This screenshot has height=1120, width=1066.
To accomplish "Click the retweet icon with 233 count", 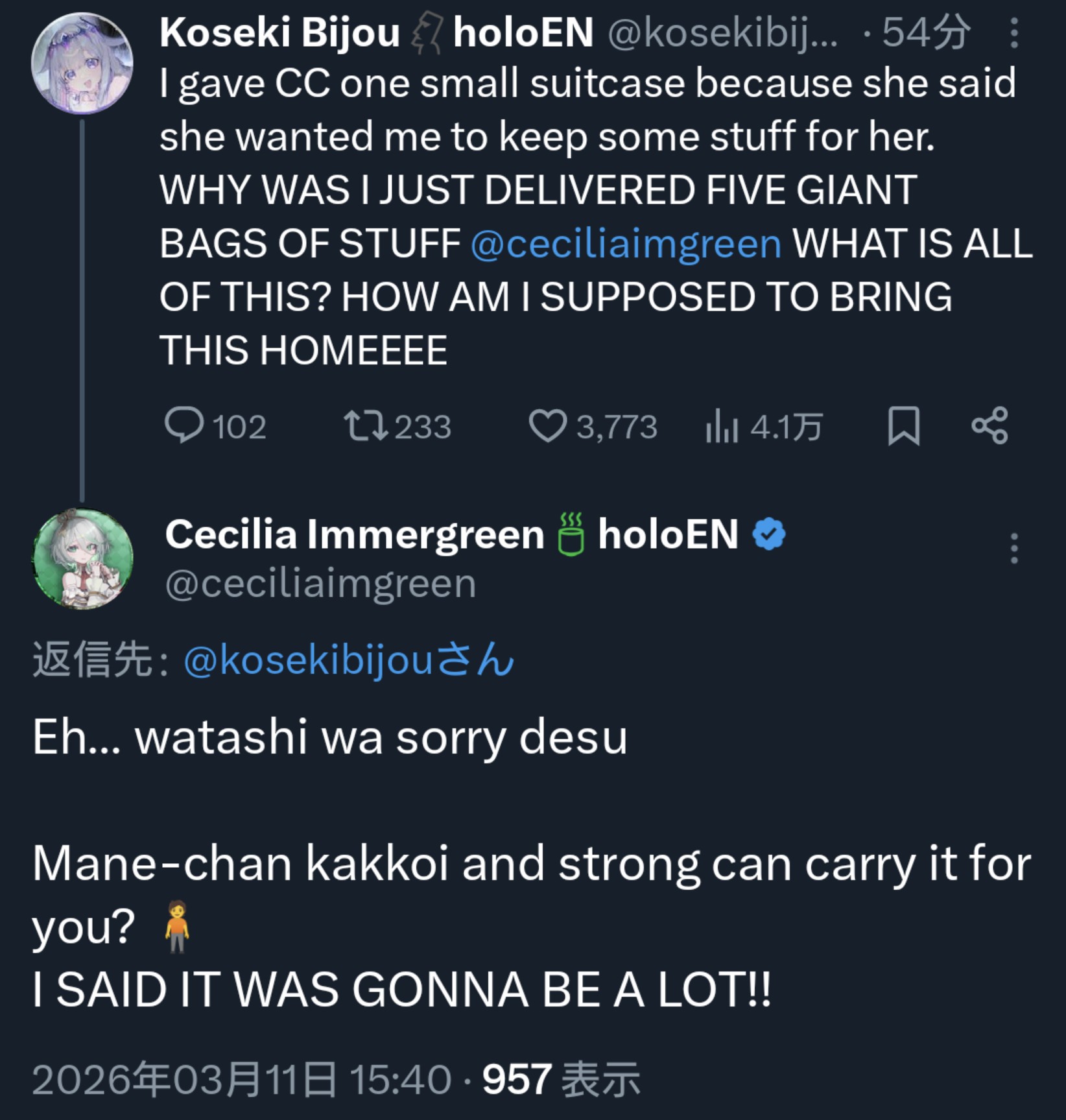I will click(x=366, y=426).
